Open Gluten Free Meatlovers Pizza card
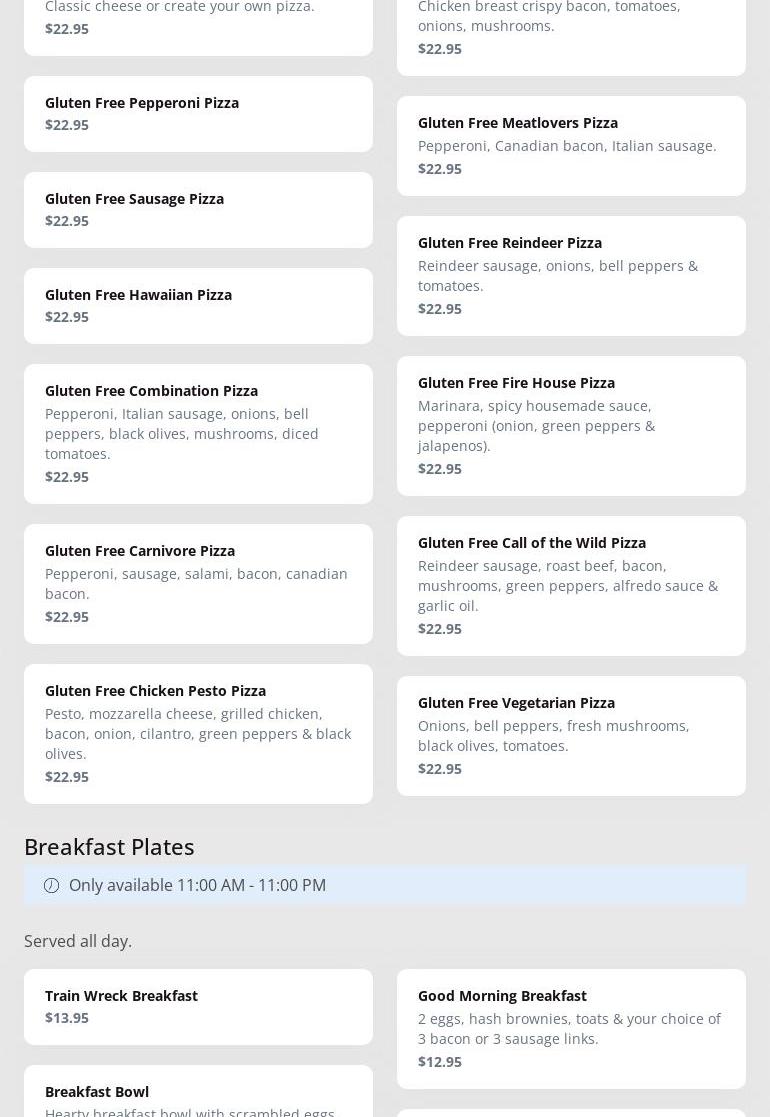 tap(571, 145)
